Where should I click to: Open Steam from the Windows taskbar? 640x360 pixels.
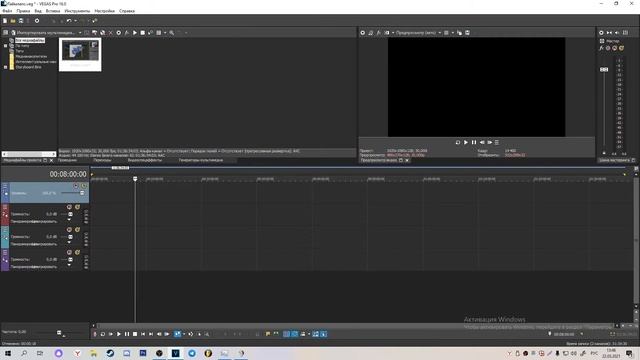(110, 353)
